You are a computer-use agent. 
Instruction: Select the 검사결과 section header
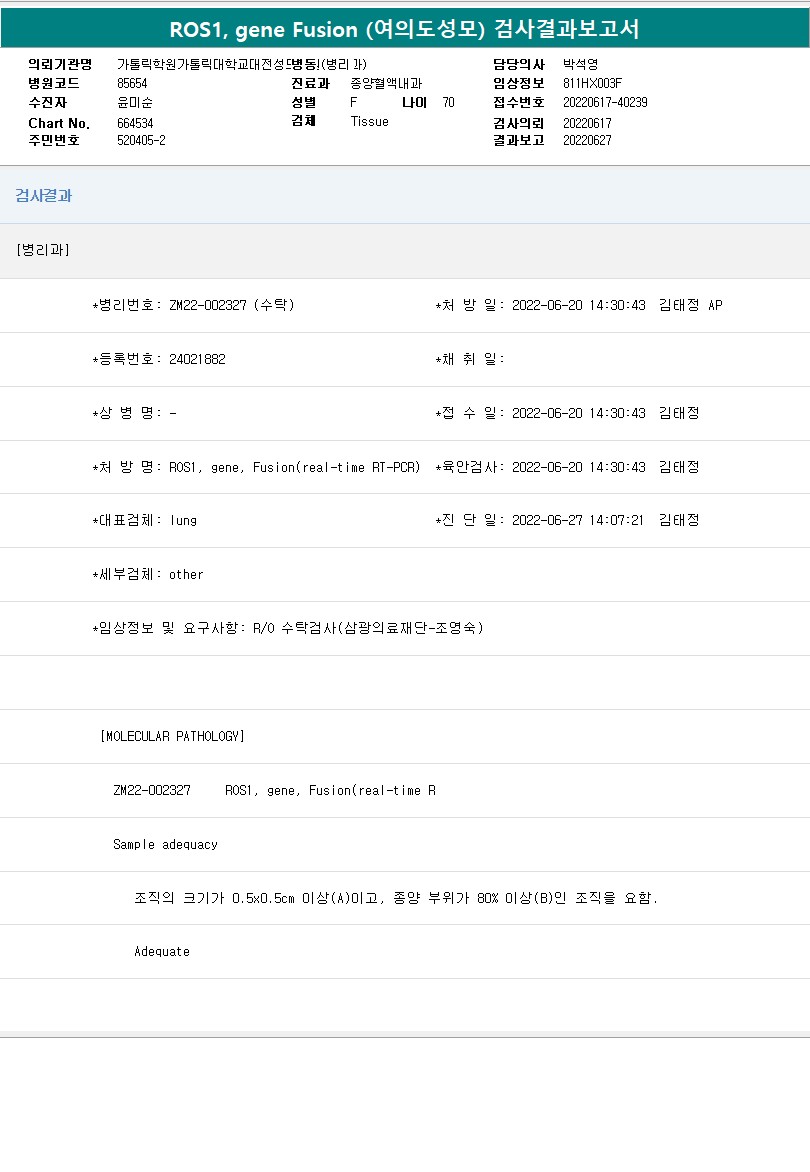[x=43, y=196]
